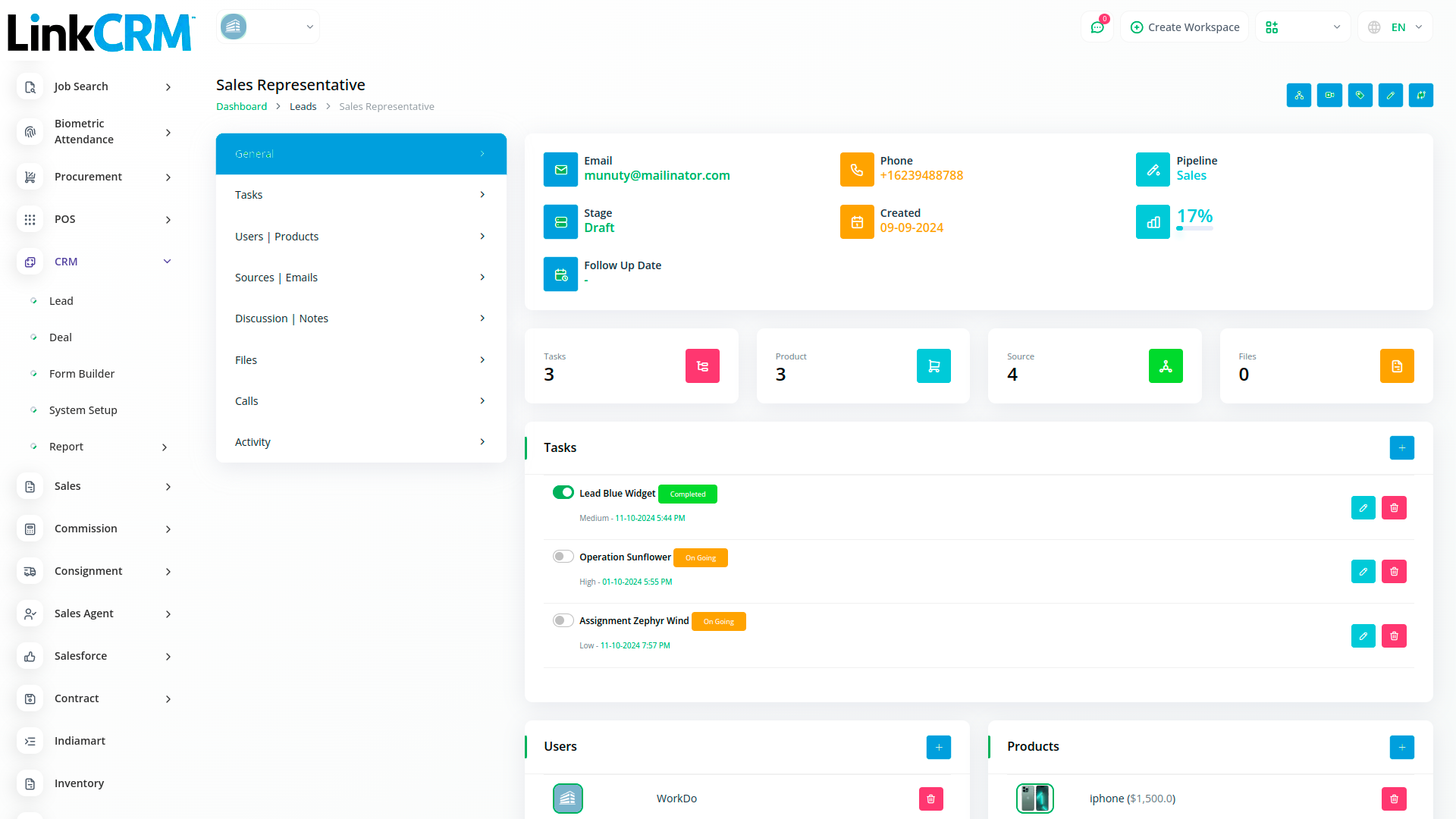1456x819 pixels.
Task: Click the edit lead pencil icon in header
Action: pyautogui.click(x=1390, y=96)
